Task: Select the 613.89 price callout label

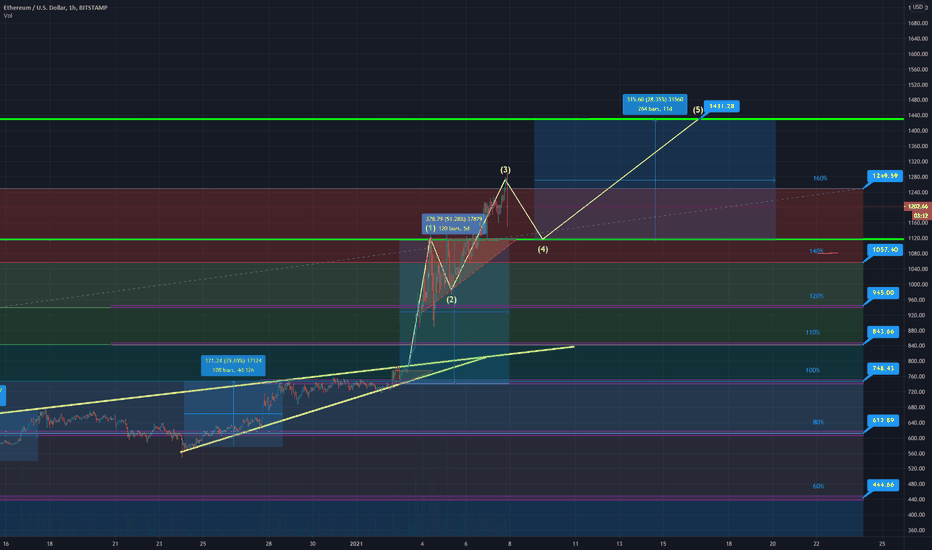Action: [883, 420]
